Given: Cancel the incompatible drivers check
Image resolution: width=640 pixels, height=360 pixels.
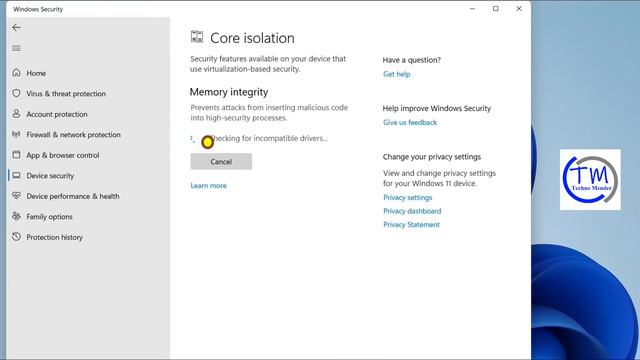Looking at the screenshot, I should click(221, 162).
